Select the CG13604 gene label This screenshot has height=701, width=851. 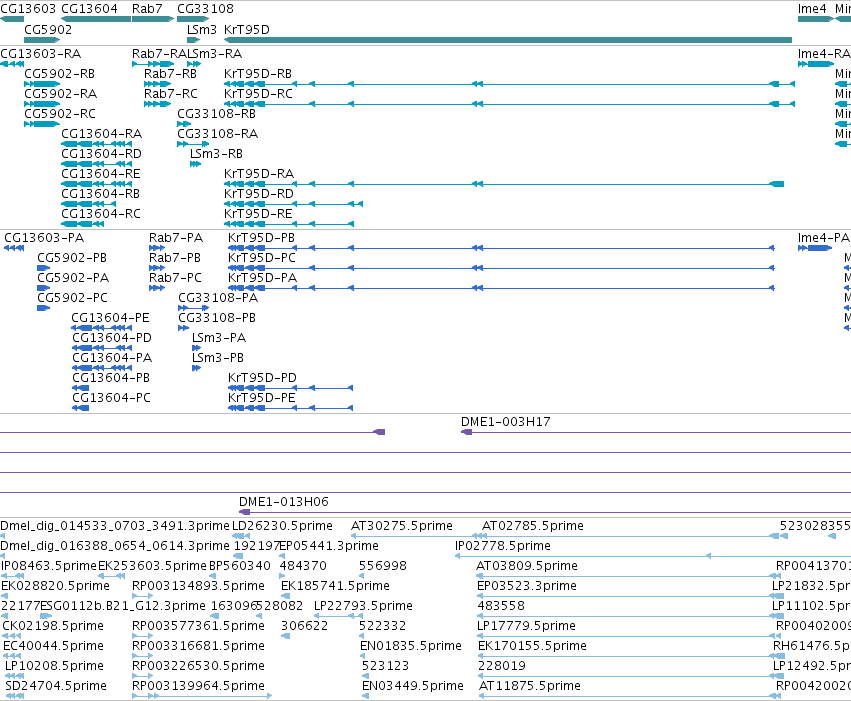coord(90,9)
